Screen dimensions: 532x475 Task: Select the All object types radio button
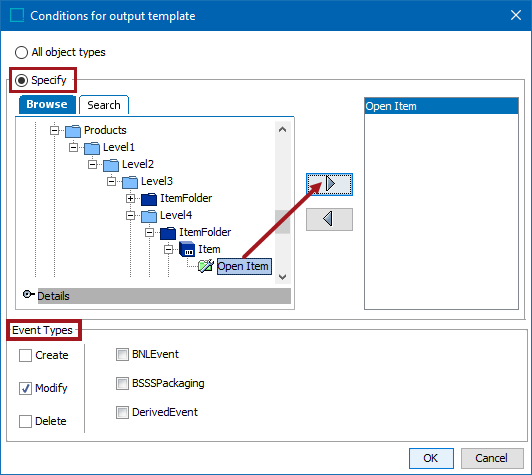point(21,52)
